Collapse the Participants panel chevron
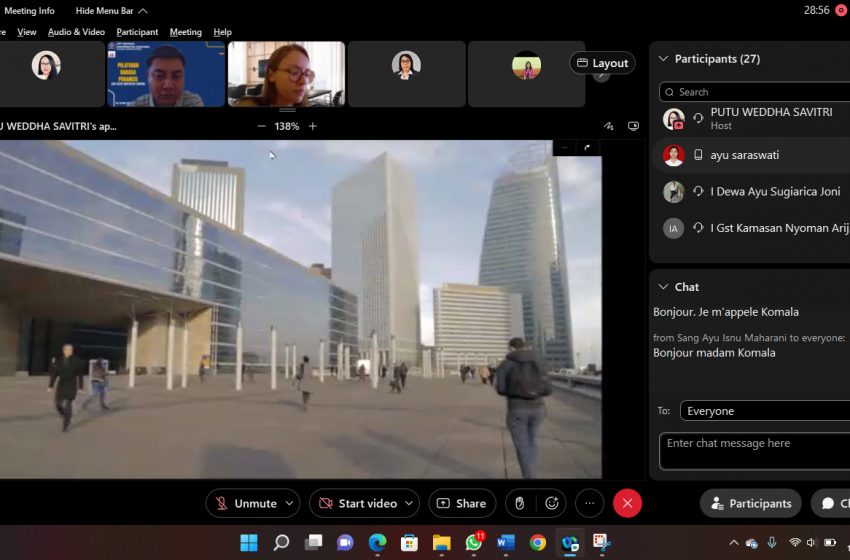The height and width of the screenshot is (560, 850). pyautogui.click(x=663, y=59)
